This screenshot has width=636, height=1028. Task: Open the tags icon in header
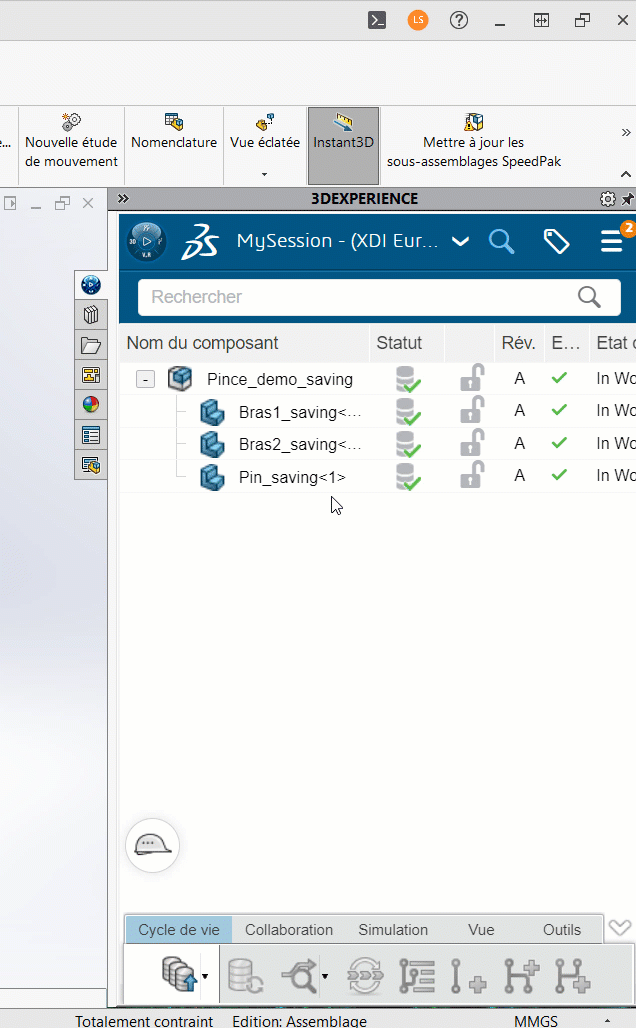(x=556, y=241)
